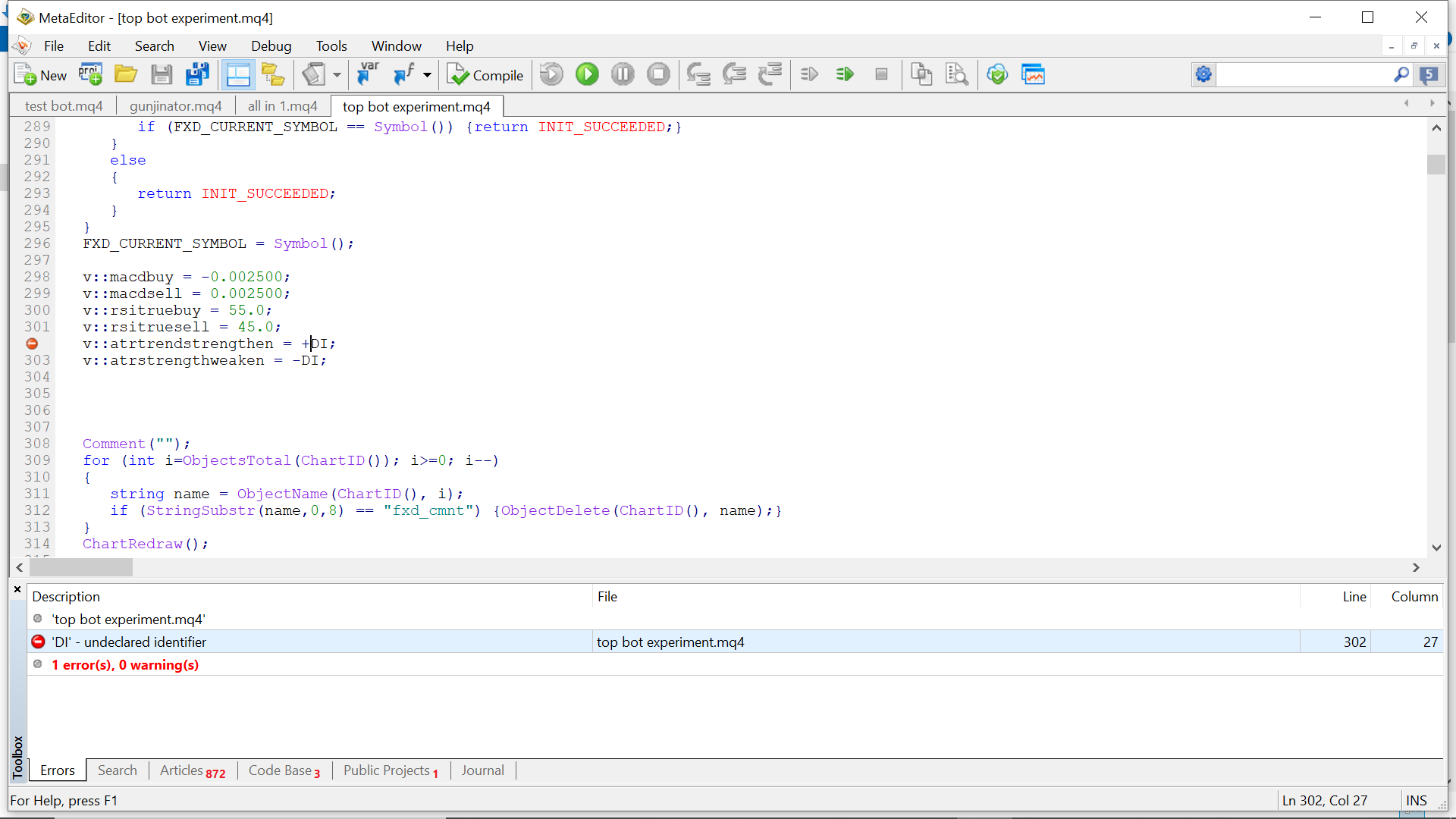Compile the current source file
This screenshot has width=1456, height=819.
[486, 75]
